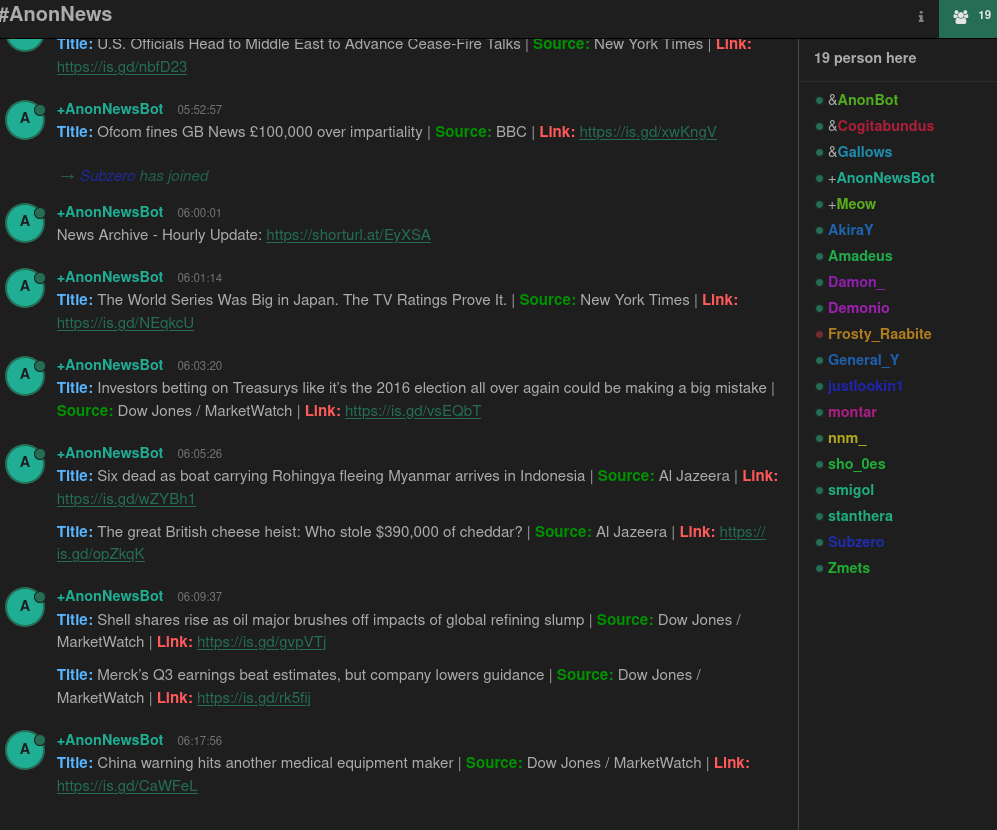Click the 06:17:56 message timestamp

pyautogui.click(x=199, y=741)
